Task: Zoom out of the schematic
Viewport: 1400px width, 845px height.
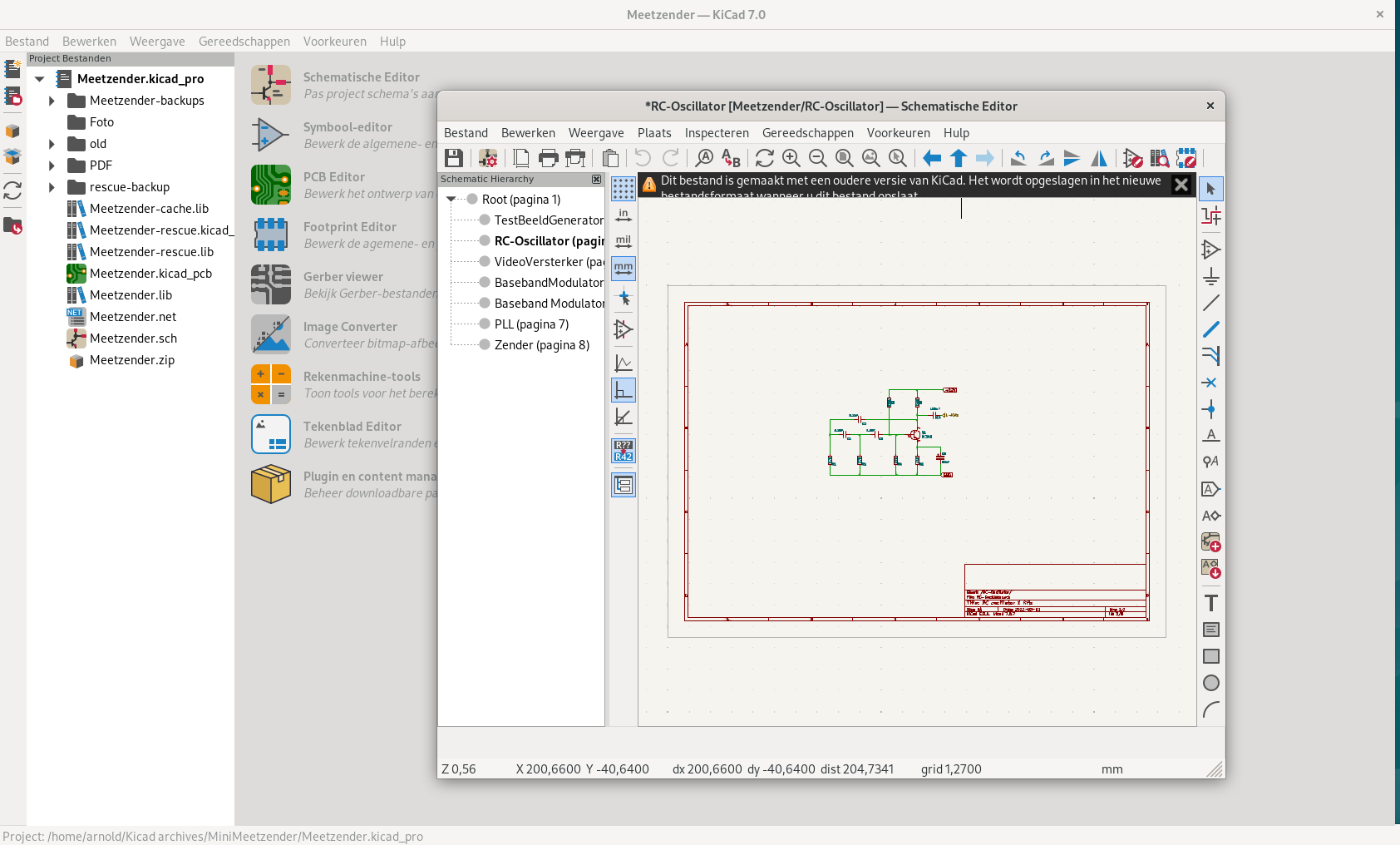Action: [818, 158]
